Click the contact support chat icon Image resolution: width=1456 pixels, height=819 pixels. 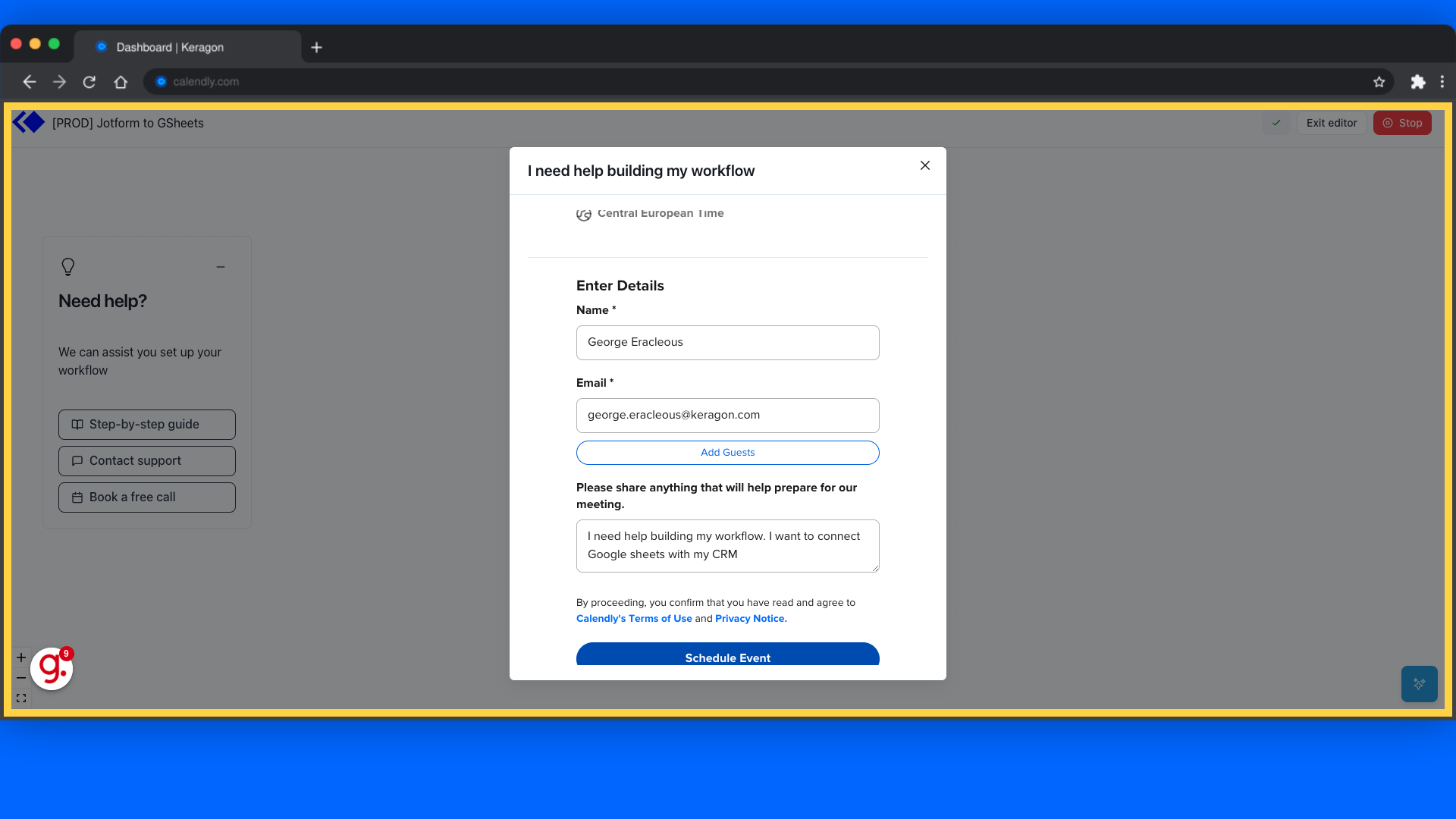[77, 461]
